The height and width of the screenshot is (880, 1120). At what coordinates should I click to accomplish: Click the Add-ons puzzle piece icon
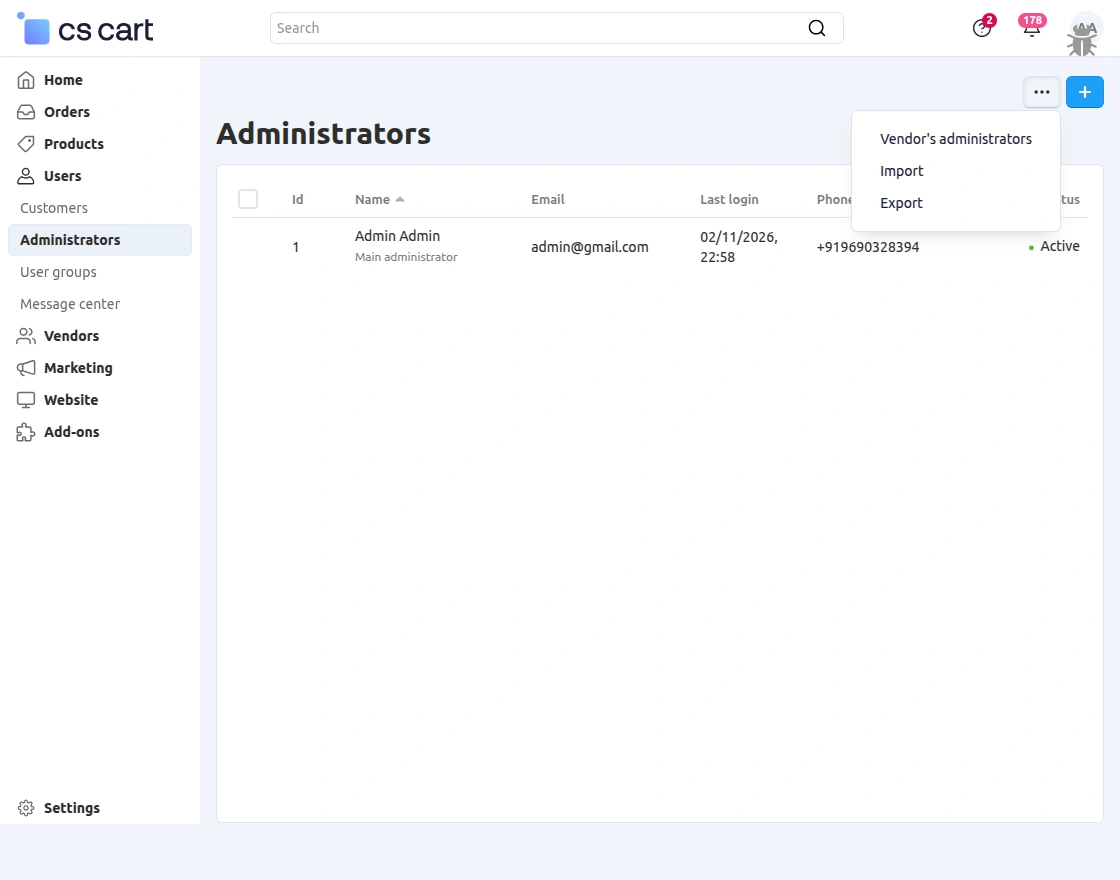pyautogui.click(x=25, y=432)
